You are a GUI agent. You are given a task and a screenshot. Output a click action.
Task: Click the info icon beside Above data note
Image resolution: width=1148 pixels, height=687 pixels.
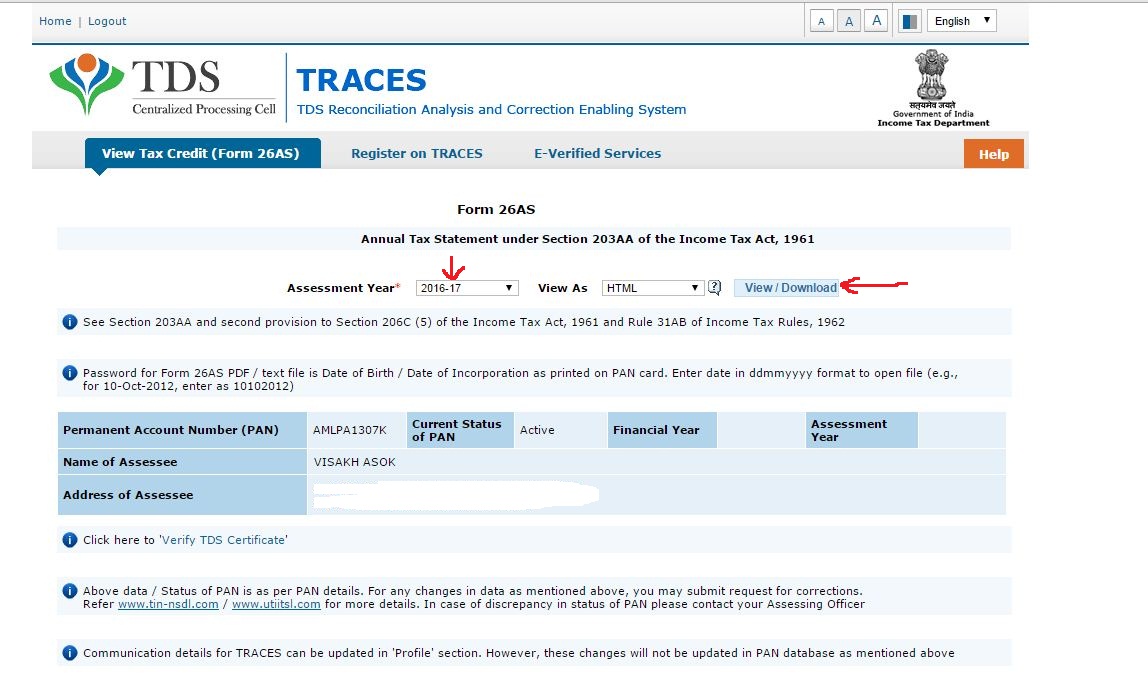click(x=70, y=591)
